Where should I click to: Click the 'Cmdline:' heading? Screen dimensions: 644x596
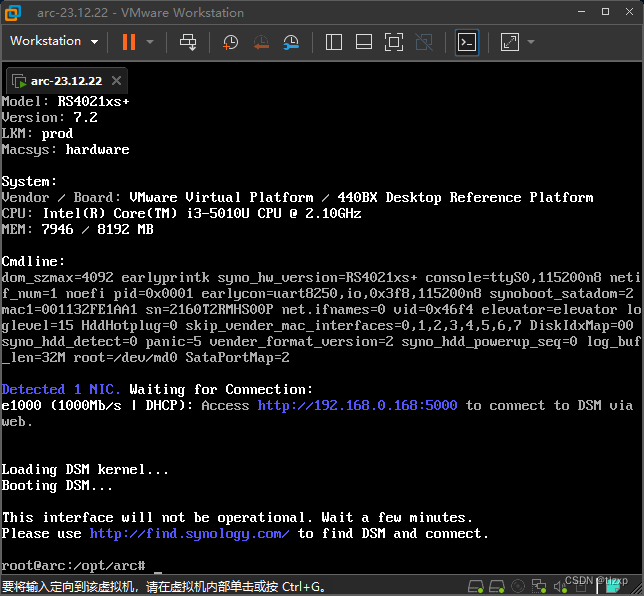33,261
